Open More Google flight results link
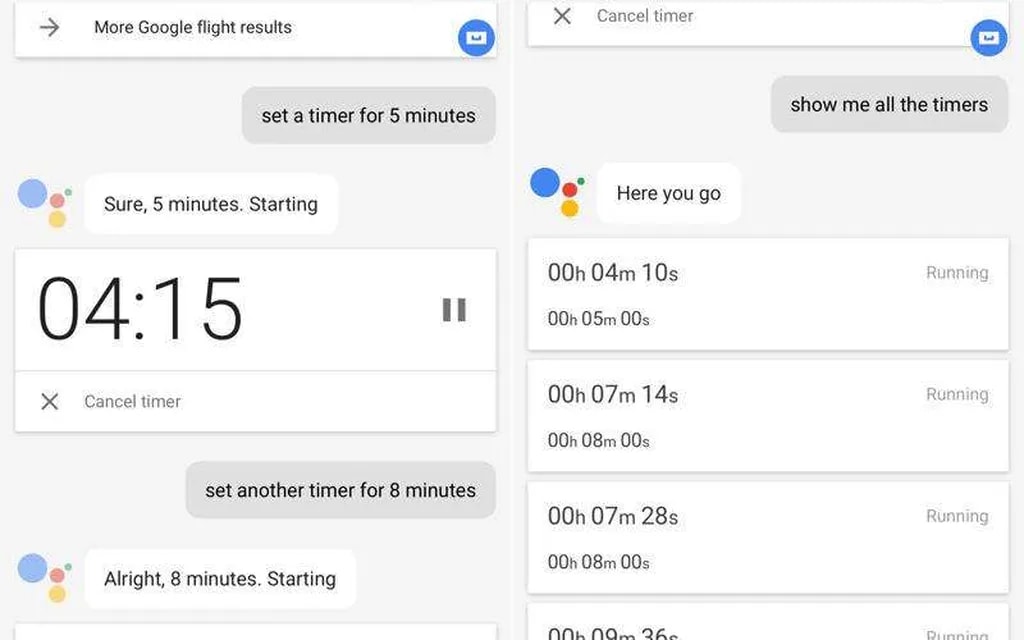The width and height of the screenshot is (1024, 640). pos(193,27)
